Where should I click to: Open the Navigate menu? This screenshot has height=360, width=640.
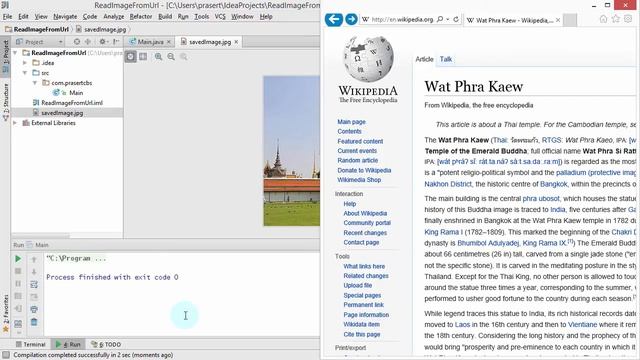pyautogui.click(x=65, y=16)
